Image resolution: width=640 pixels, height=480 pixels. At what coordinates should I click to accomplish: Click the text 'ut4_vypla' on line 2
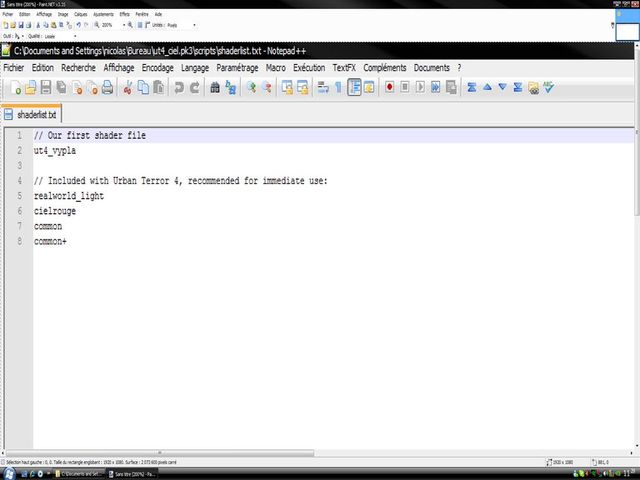pos(55,151)
